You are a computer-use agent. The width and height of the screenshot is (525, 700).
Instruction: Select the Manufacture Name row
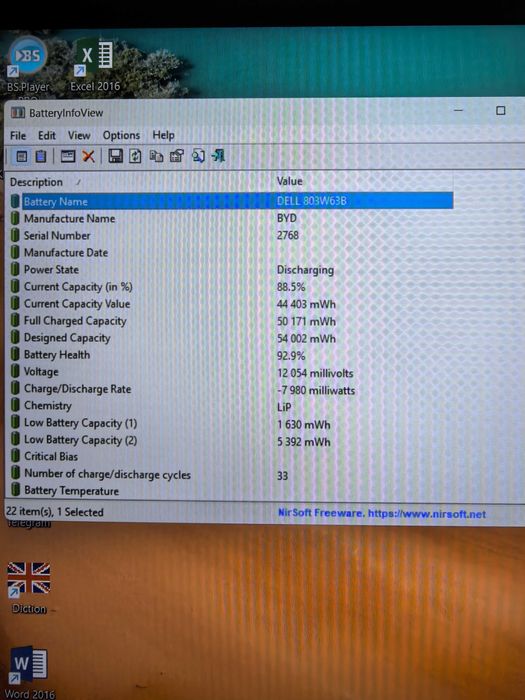[x=231, y=218]
